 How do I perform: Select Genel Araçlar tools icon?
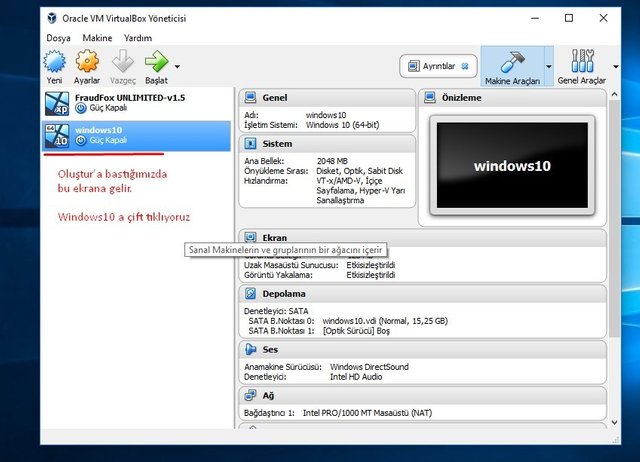point(582,61)
